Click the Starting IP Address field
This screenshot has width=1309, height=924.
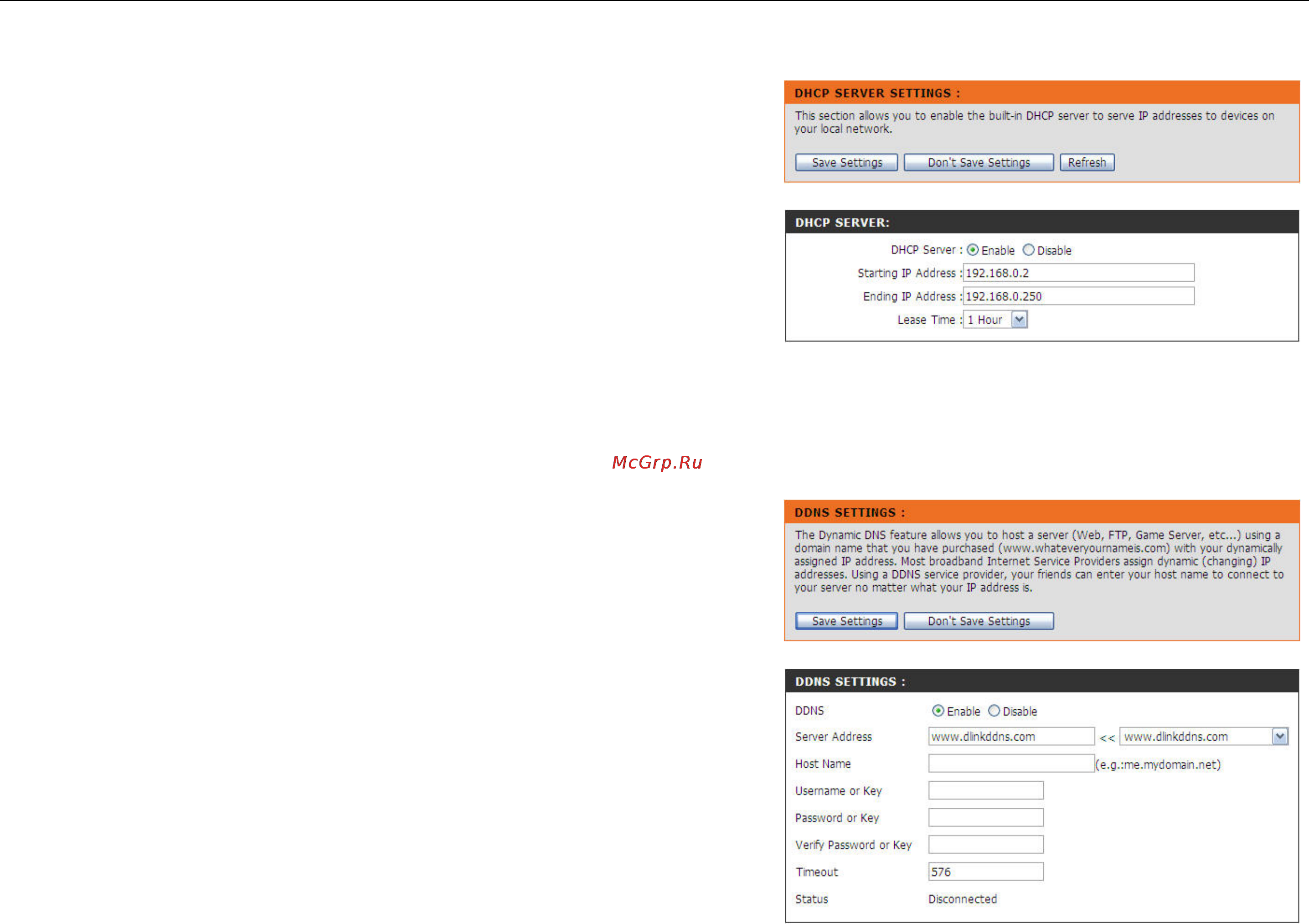point(1078,273)
